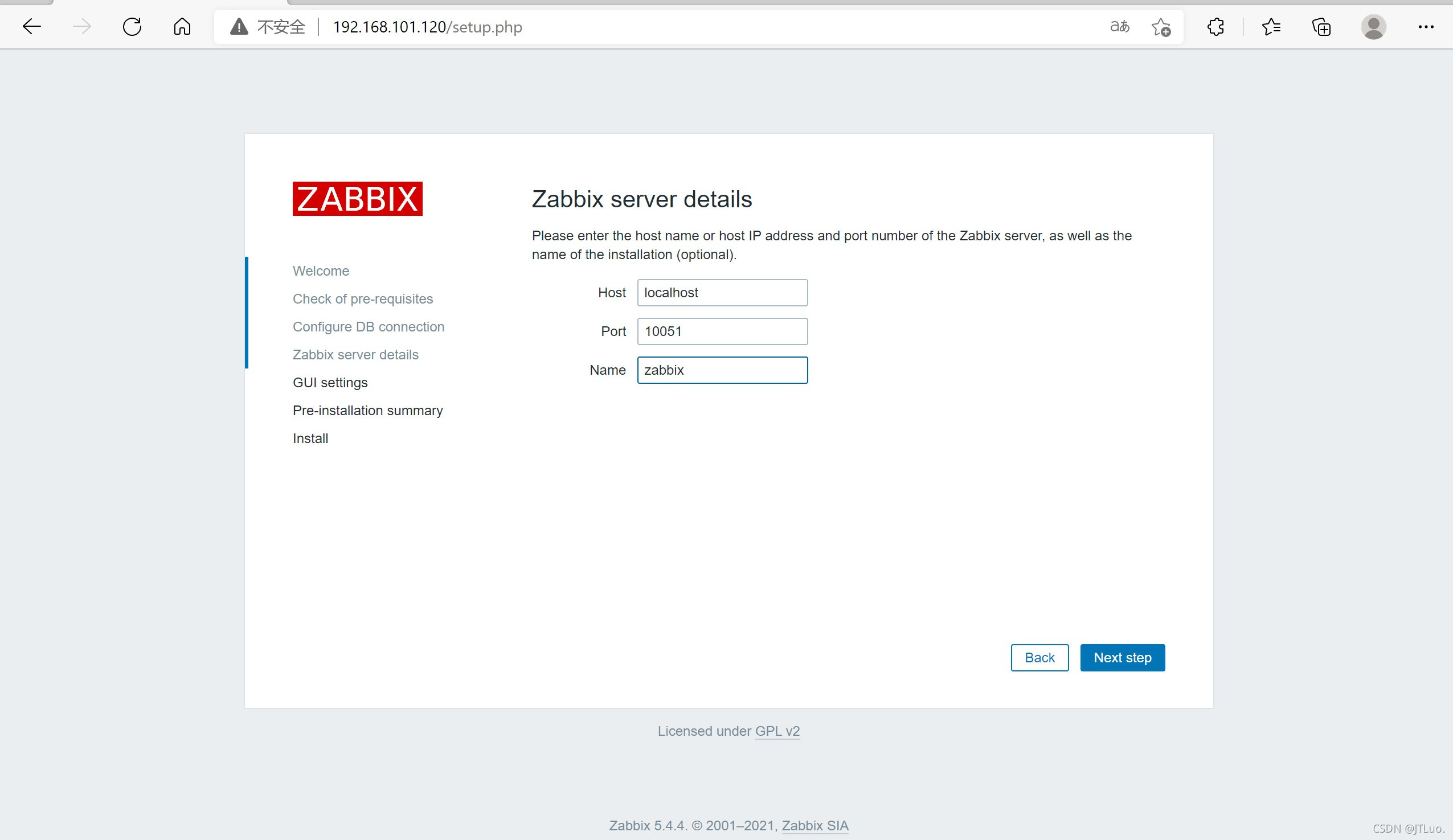Open the browser extensions icon

pos(1215,27)
